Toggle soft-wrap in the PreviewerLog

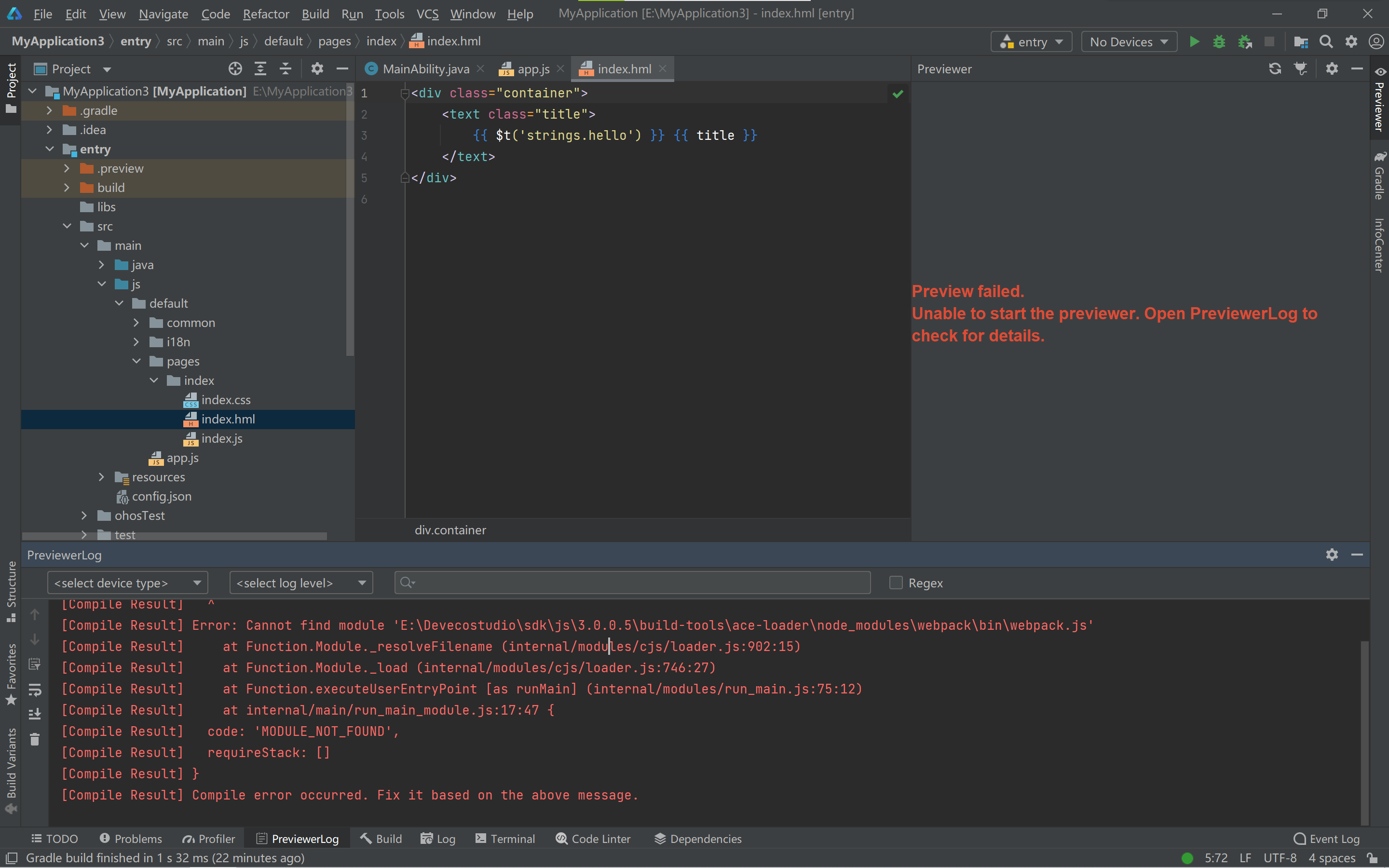click(34, 690)
